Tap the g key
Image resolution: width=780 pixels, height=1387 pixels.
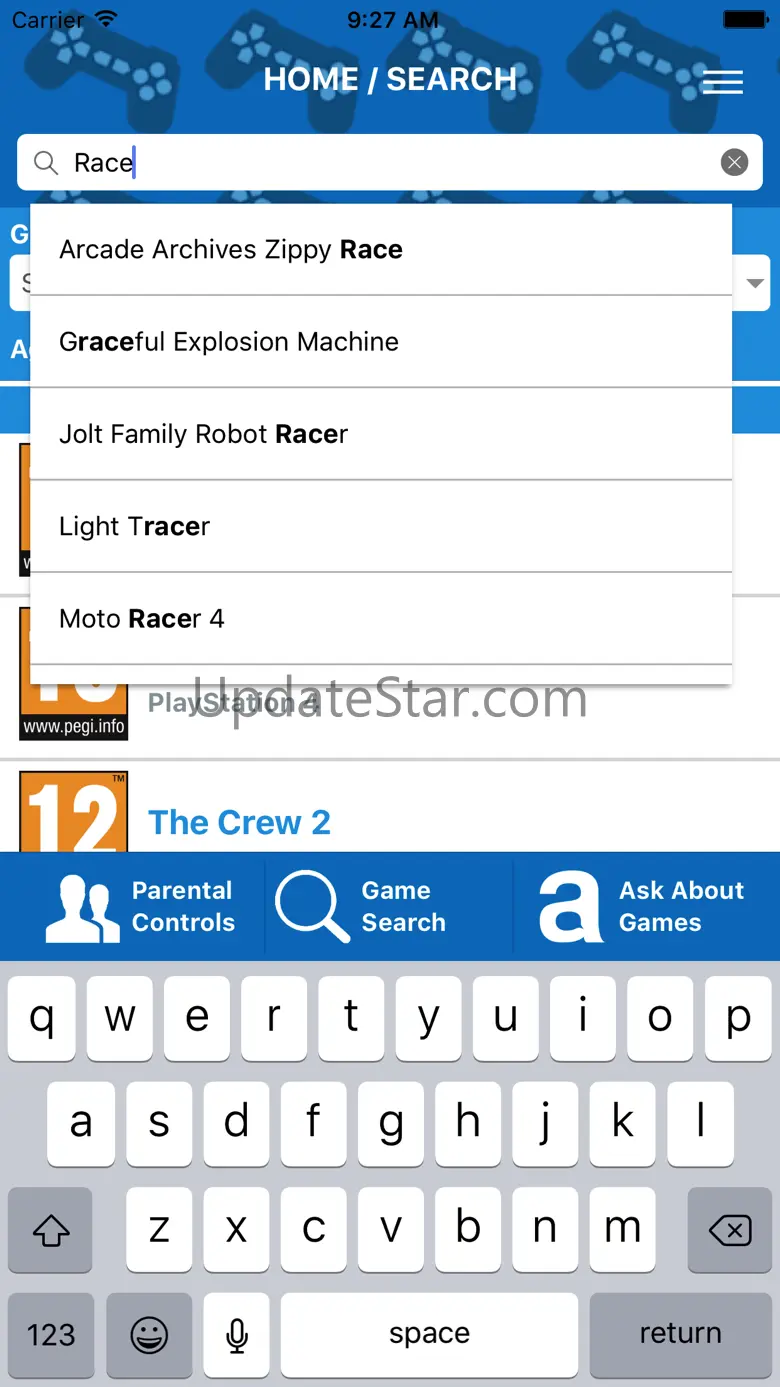point(390,1124)
